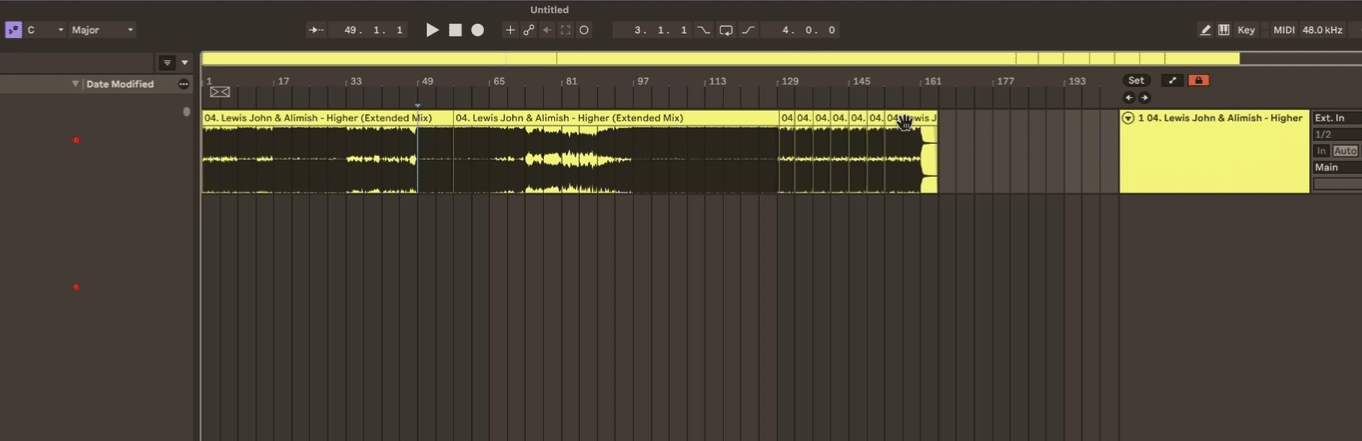Toggle the Automation Arm icon
This screenshot has width=1362, height=441.
click(529, 30)
